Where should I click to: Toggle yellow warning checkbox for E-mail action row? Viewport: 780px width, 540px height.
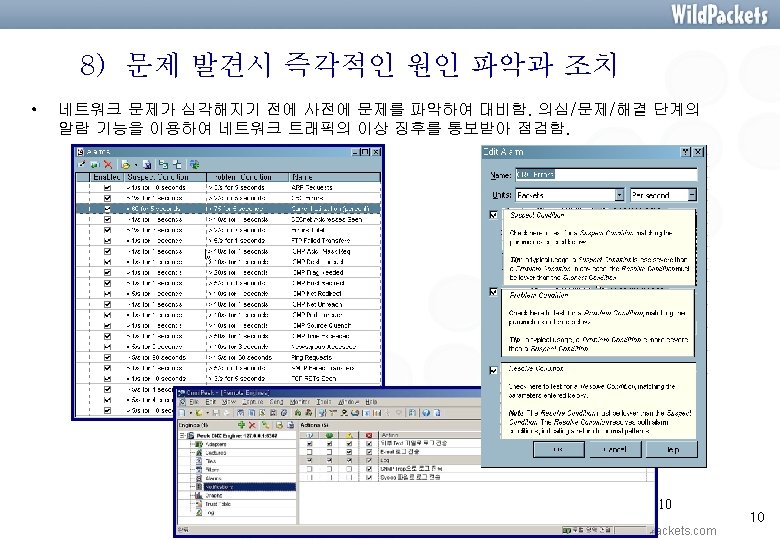click(349, 452)
